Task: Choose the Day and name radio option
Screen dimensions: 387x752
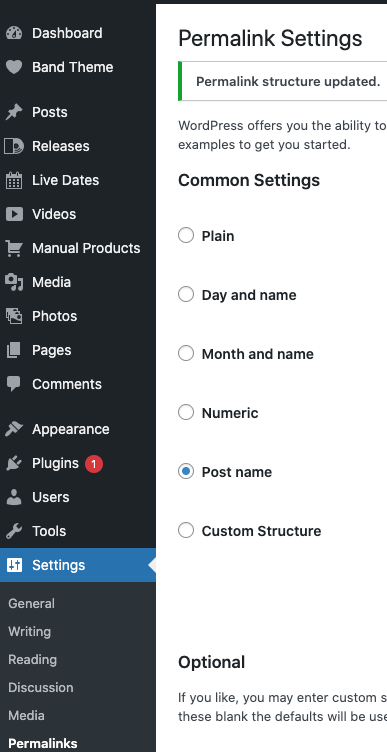Action: point(186,294)
